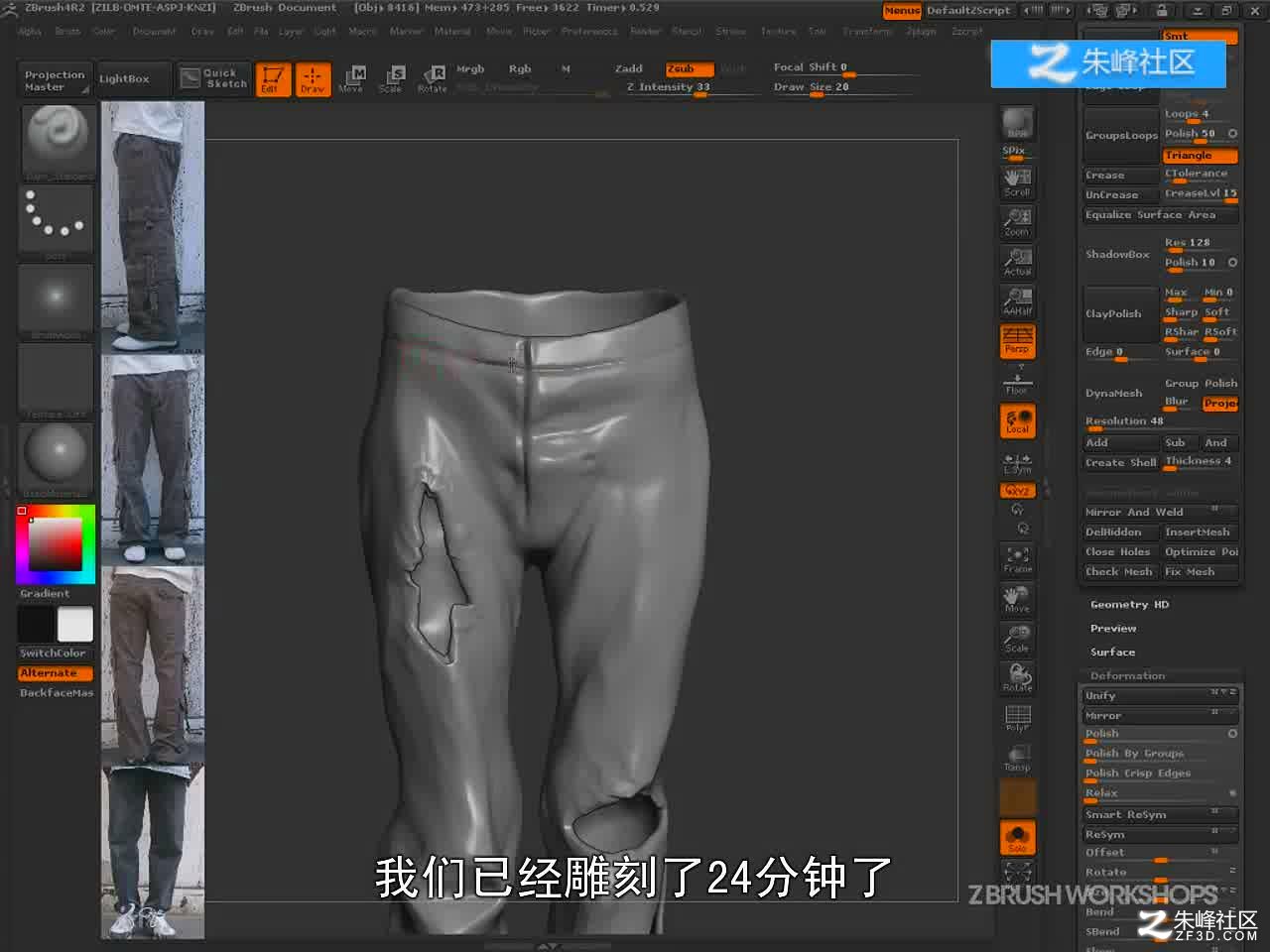
Task: Click the Actual size icon
Action: (1017, 261)
